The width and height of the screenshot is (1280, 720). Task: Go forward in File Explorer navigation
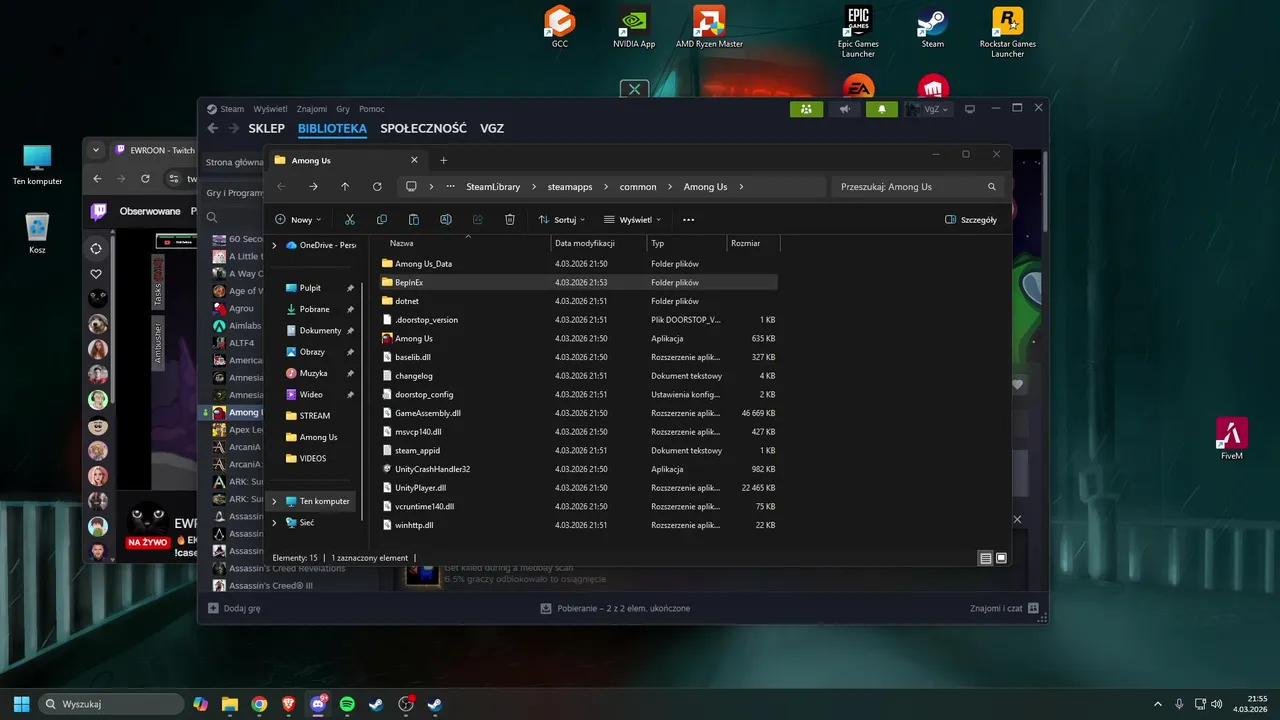[x=313, y=186]
